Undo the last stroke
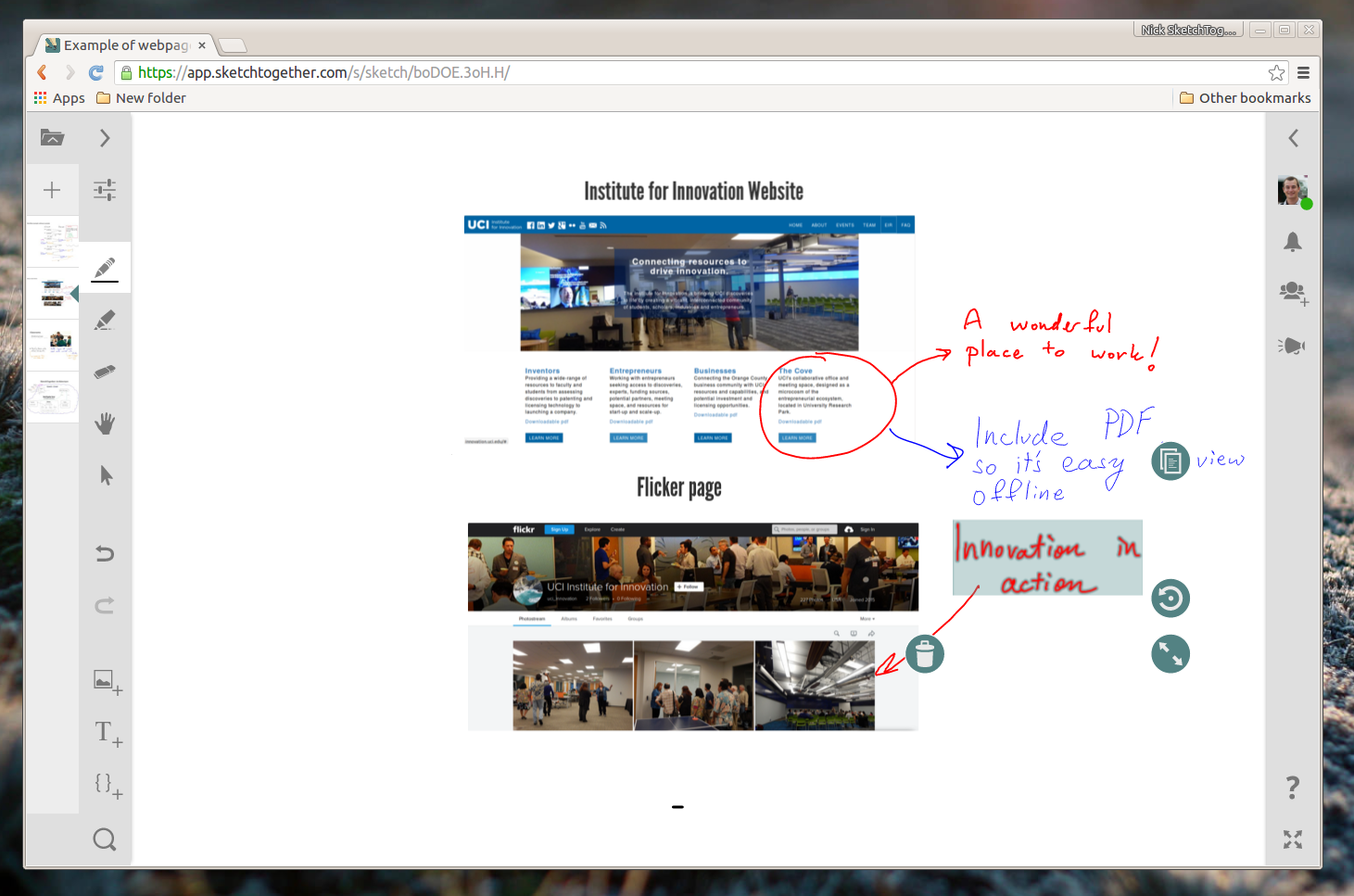The width and height of the screenshot is (1354, 896). tap(105, 553)
